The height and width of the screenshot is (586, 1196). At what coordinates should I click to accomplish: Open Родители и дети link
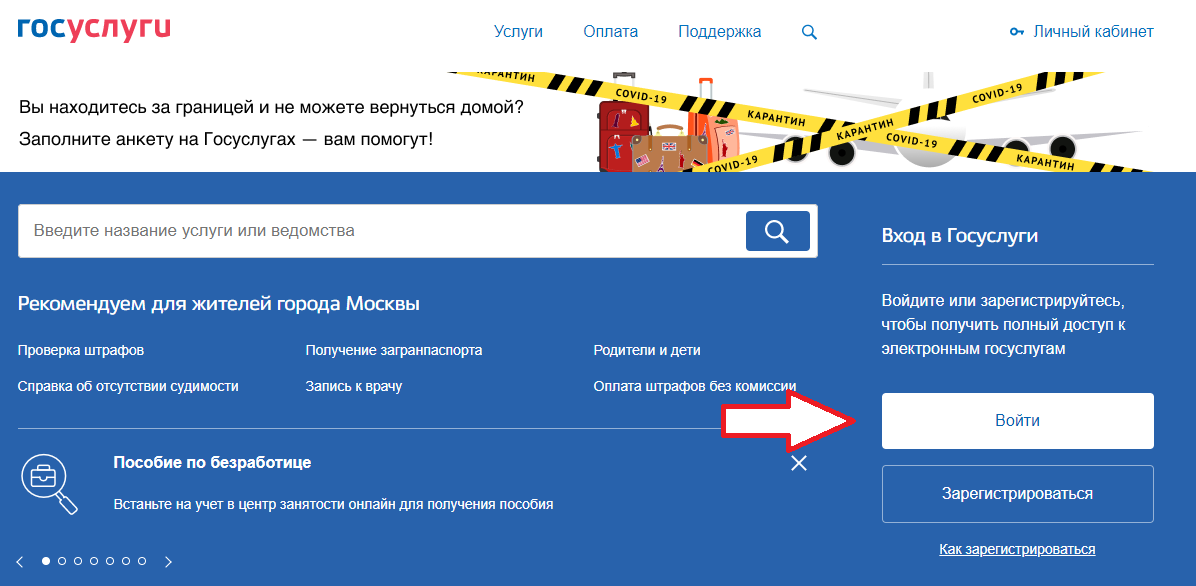pos(647,350)
